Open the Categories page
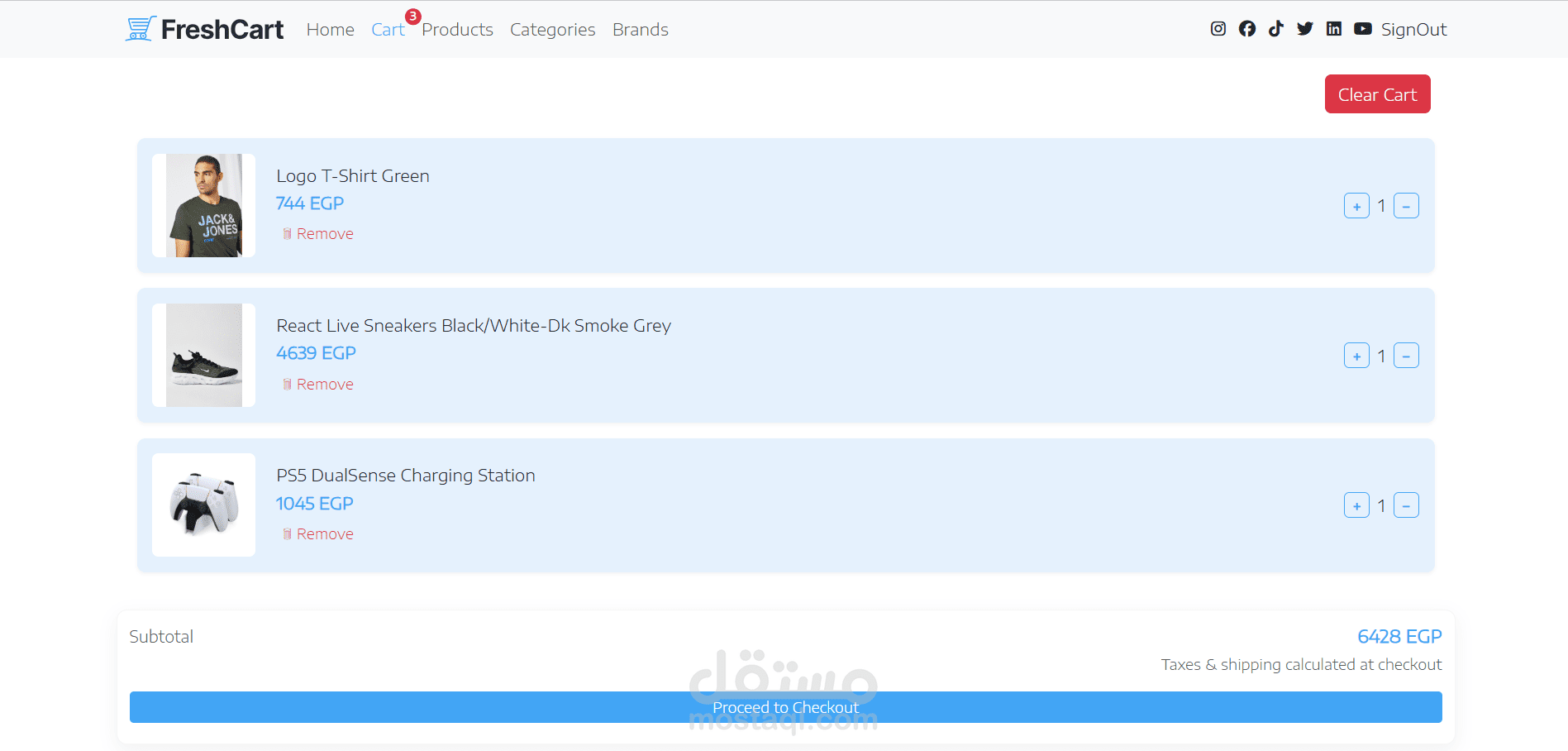This screenshot has width=1568, height=751. tap(552, 30)
